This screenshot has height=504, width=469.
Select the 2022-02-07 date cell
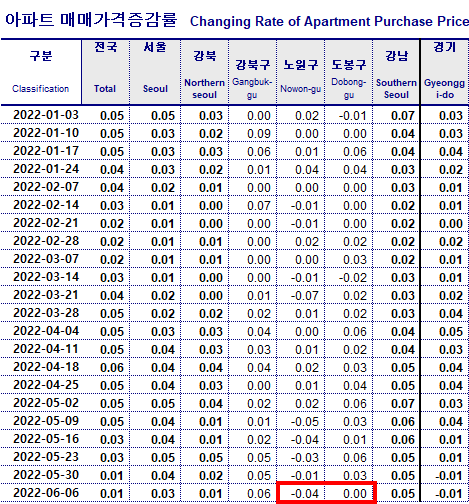[x=46, y=187]
